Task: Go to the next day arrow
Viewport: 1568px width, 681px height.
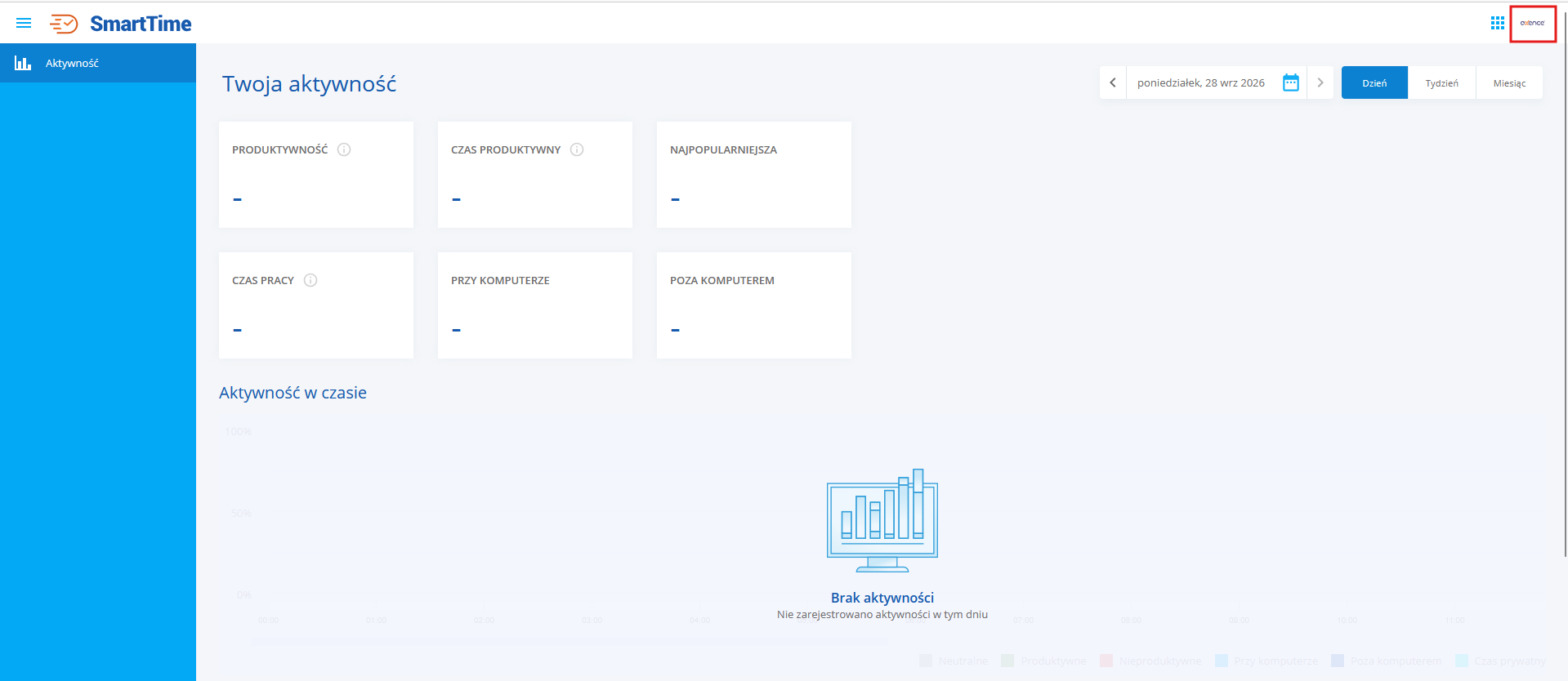Action: 1320,82
